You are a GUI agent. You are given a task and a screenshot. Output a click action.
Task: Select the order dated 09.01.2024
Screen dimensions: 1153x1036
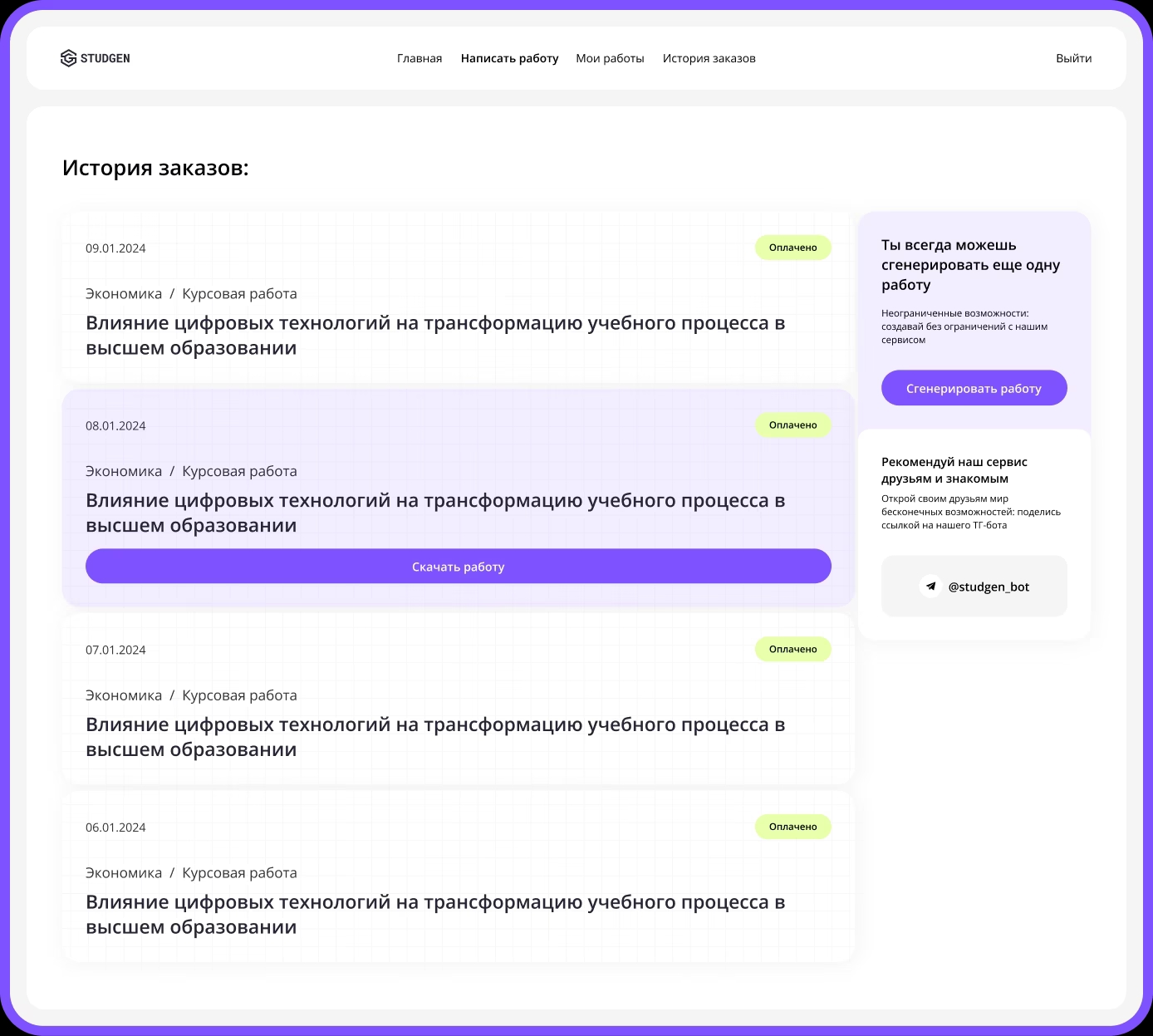click(459, 297)
